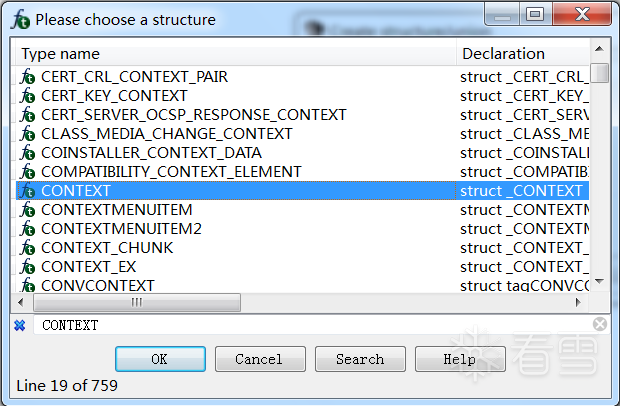Click the horizontal scrollbar thumb
This screenshot has height=406, width=620.
(x=137, y=302)
